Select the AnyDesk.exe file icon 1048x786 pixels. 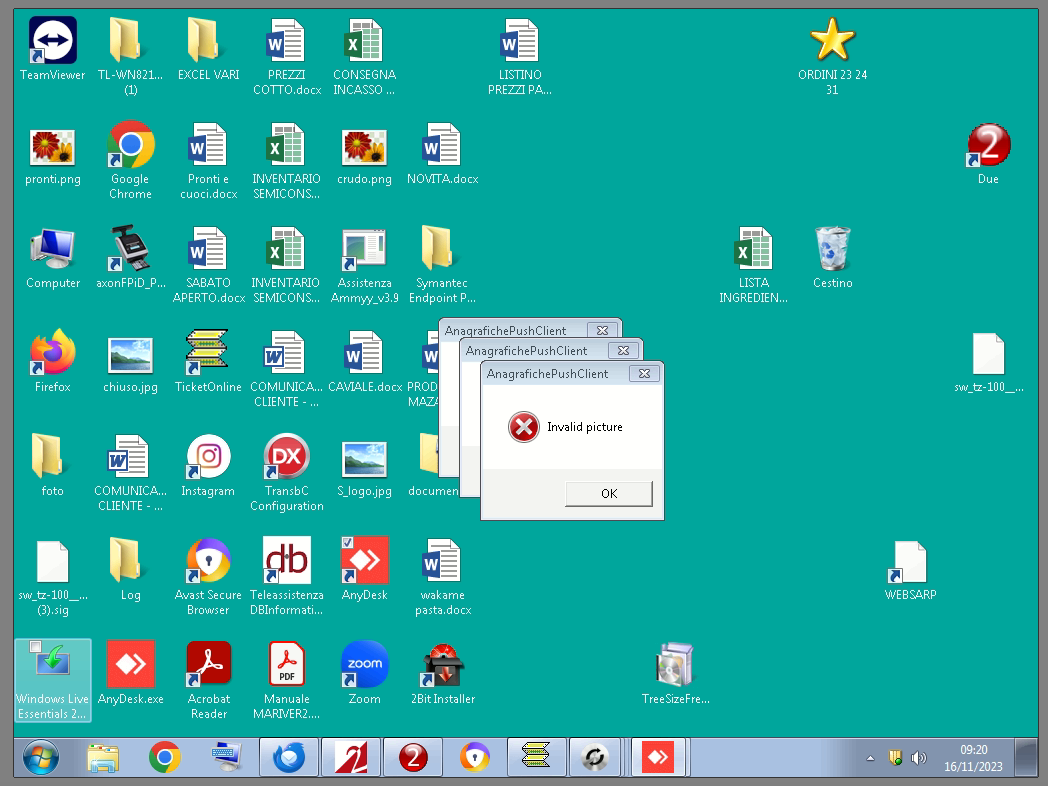[x=130, y=673]
